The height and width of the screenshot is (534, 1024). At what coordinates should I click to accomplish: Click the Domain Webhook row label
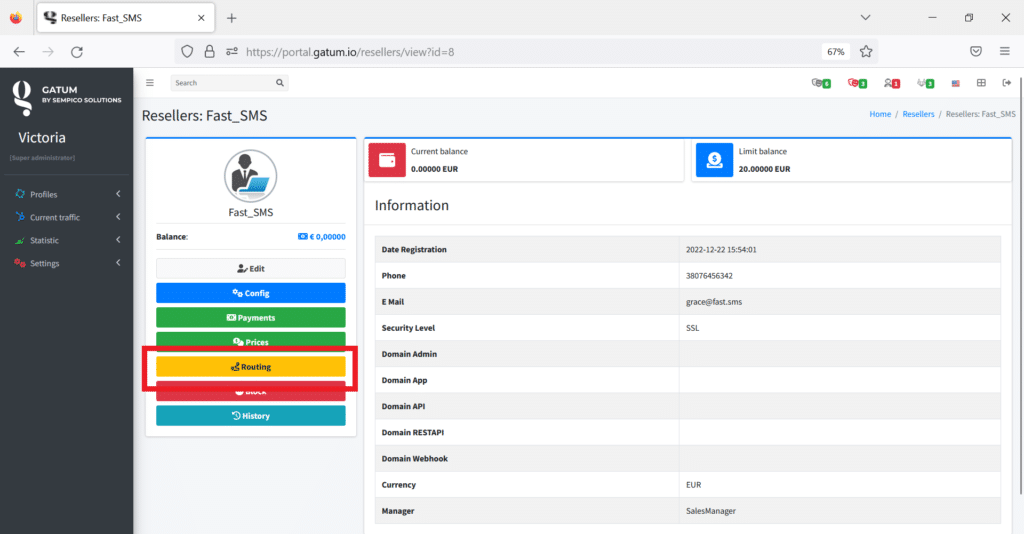click(415, 459)
